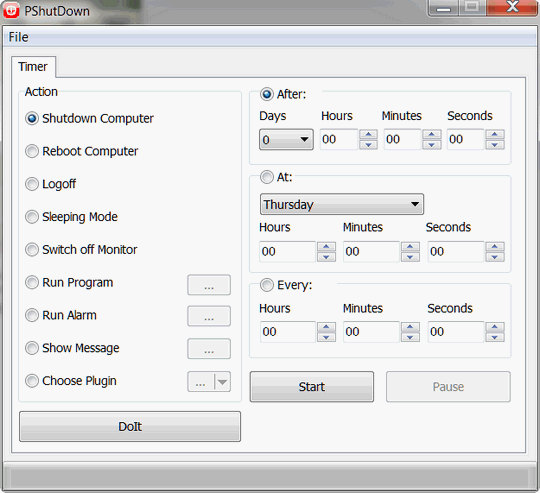Open the File menu
The width and height of the screenshot is (540, 493).
[x=19, y=37]
